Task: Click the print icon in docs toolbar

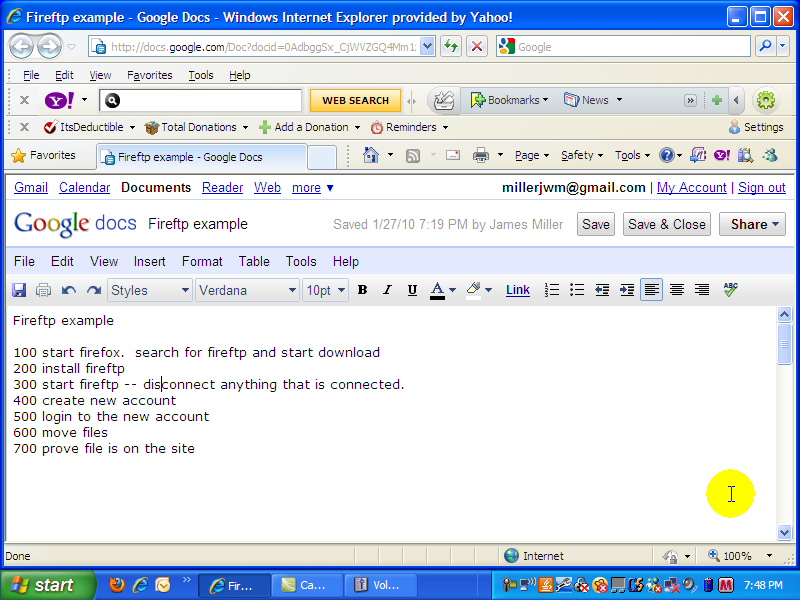Action: [x=43, y=290]
